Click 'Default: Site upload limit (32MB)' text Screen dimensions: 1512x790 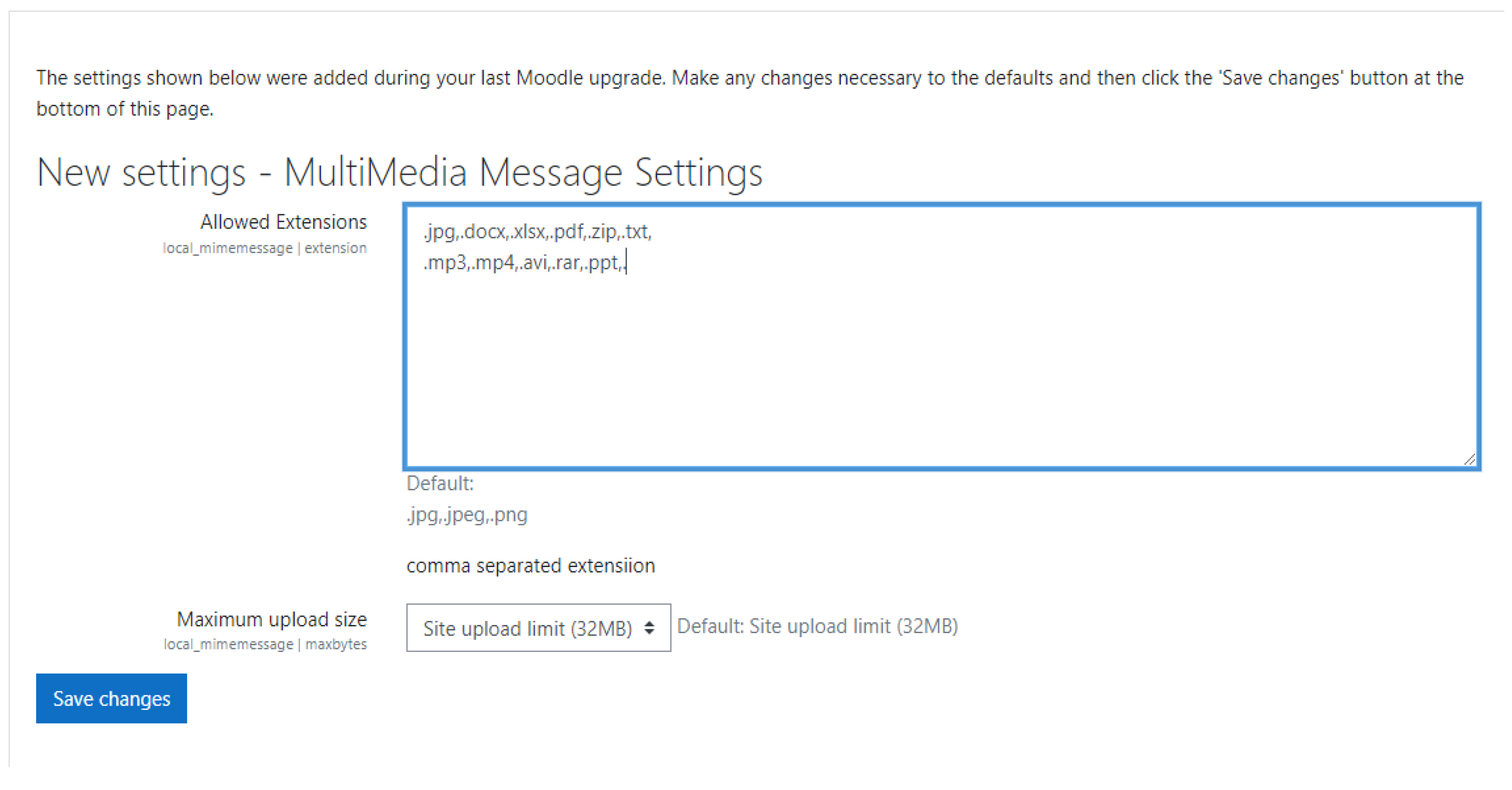[818, 626]
